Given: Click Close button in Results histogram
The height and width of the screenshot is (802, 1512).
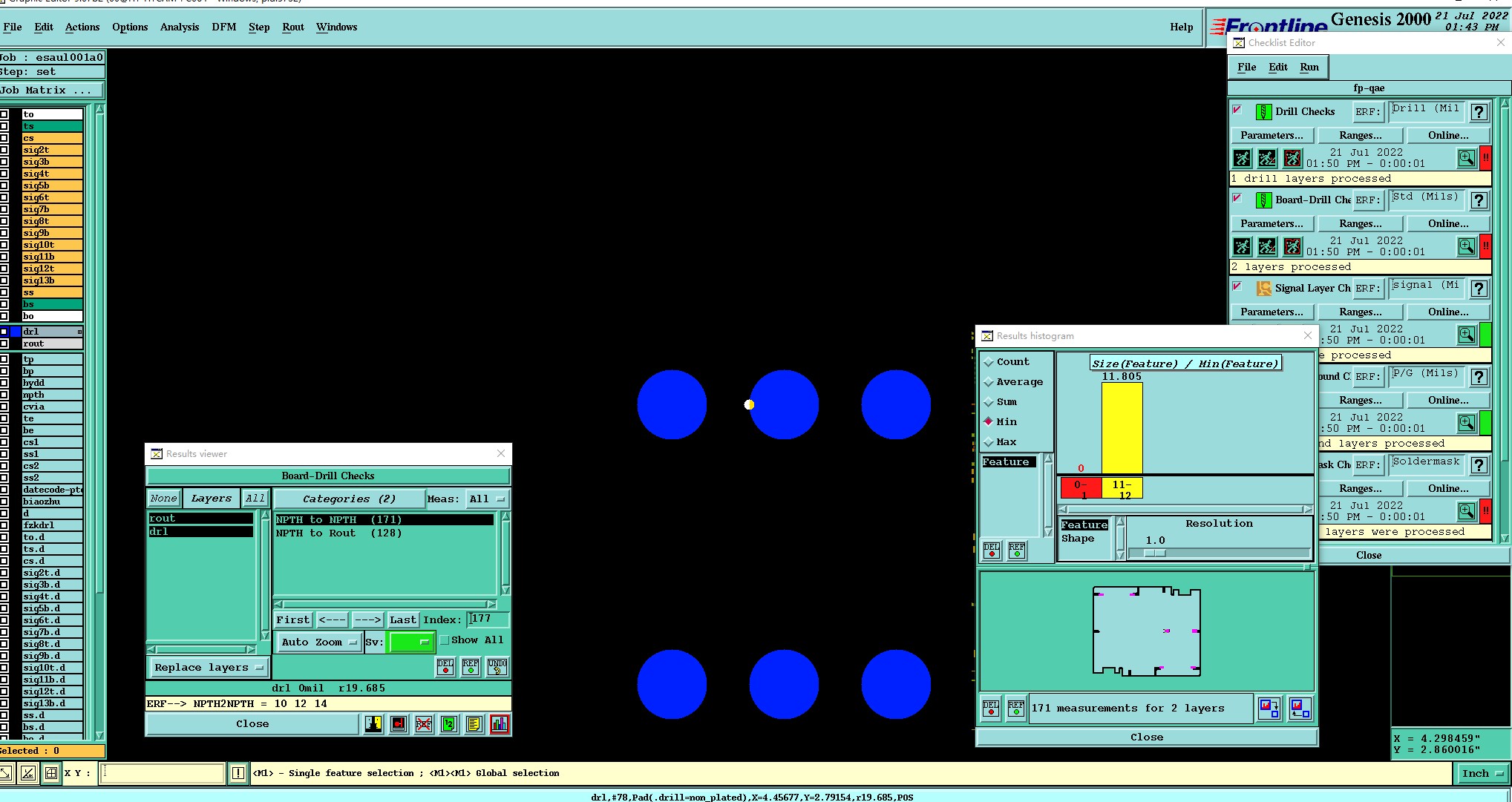Looking at the screenshot, I should coord(1147,737).
